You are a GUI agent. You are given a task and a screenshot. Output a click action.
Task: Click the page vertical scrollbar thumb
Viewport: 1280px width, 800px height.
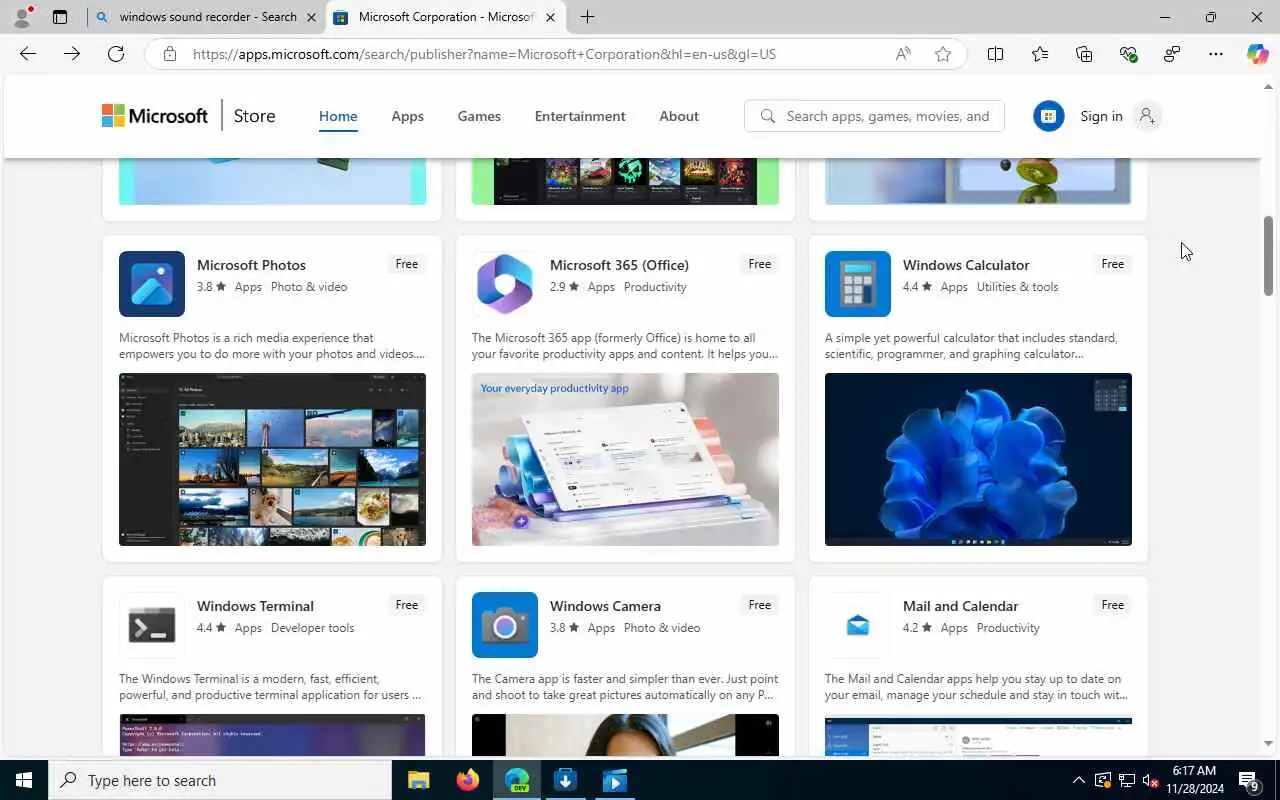[1269, 255]
